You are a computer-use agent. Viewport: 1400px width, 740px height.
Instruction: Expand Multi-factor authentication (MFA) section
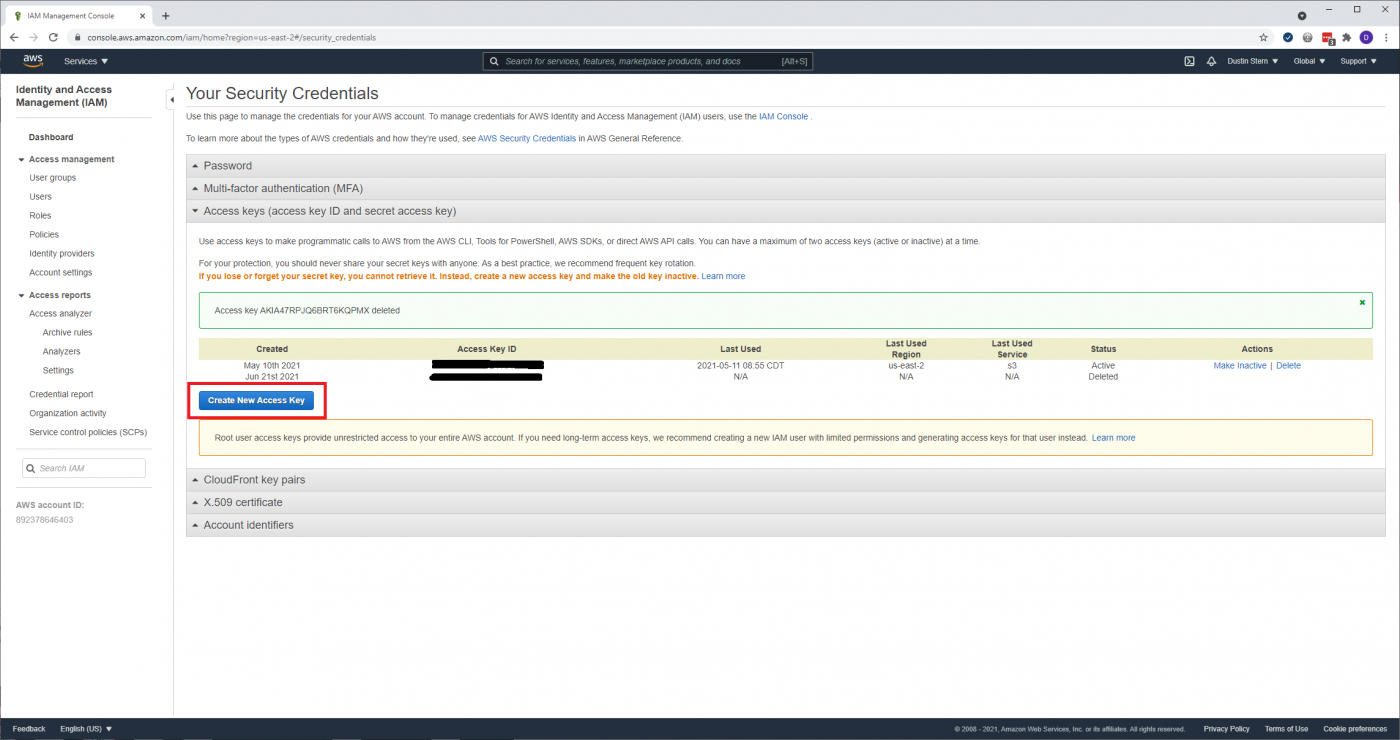click(x=785, y=188)
